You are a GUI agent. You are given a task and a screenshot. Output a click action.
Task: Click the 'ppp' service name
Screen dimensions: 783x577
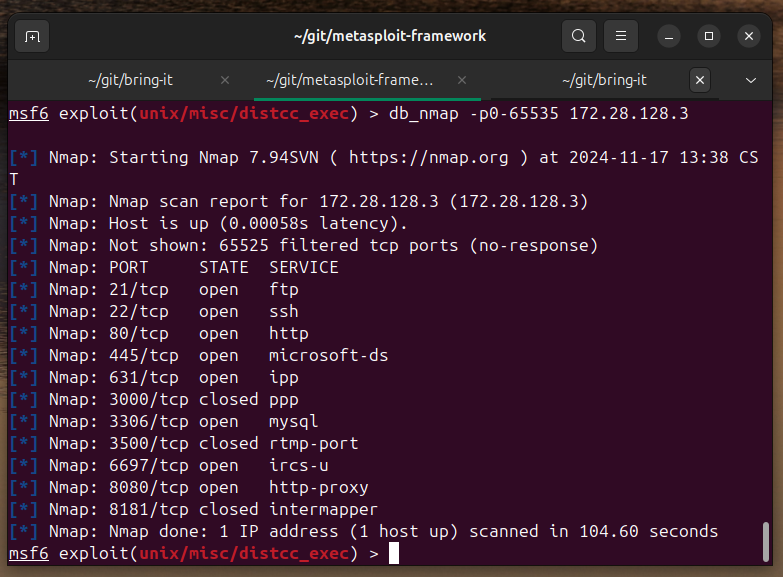[284, 401]
